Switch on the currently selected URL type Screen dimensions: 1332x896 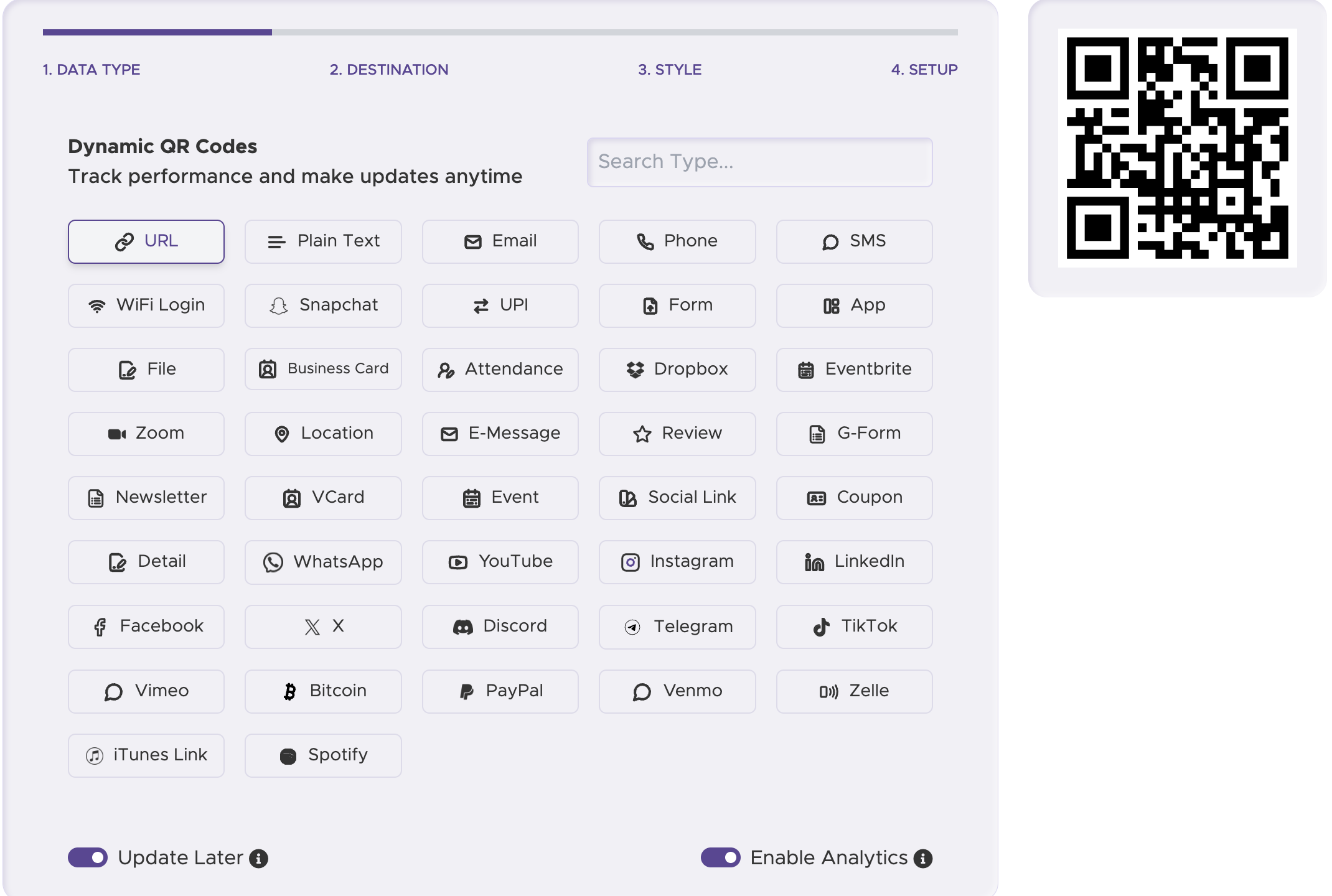[146, 241]
